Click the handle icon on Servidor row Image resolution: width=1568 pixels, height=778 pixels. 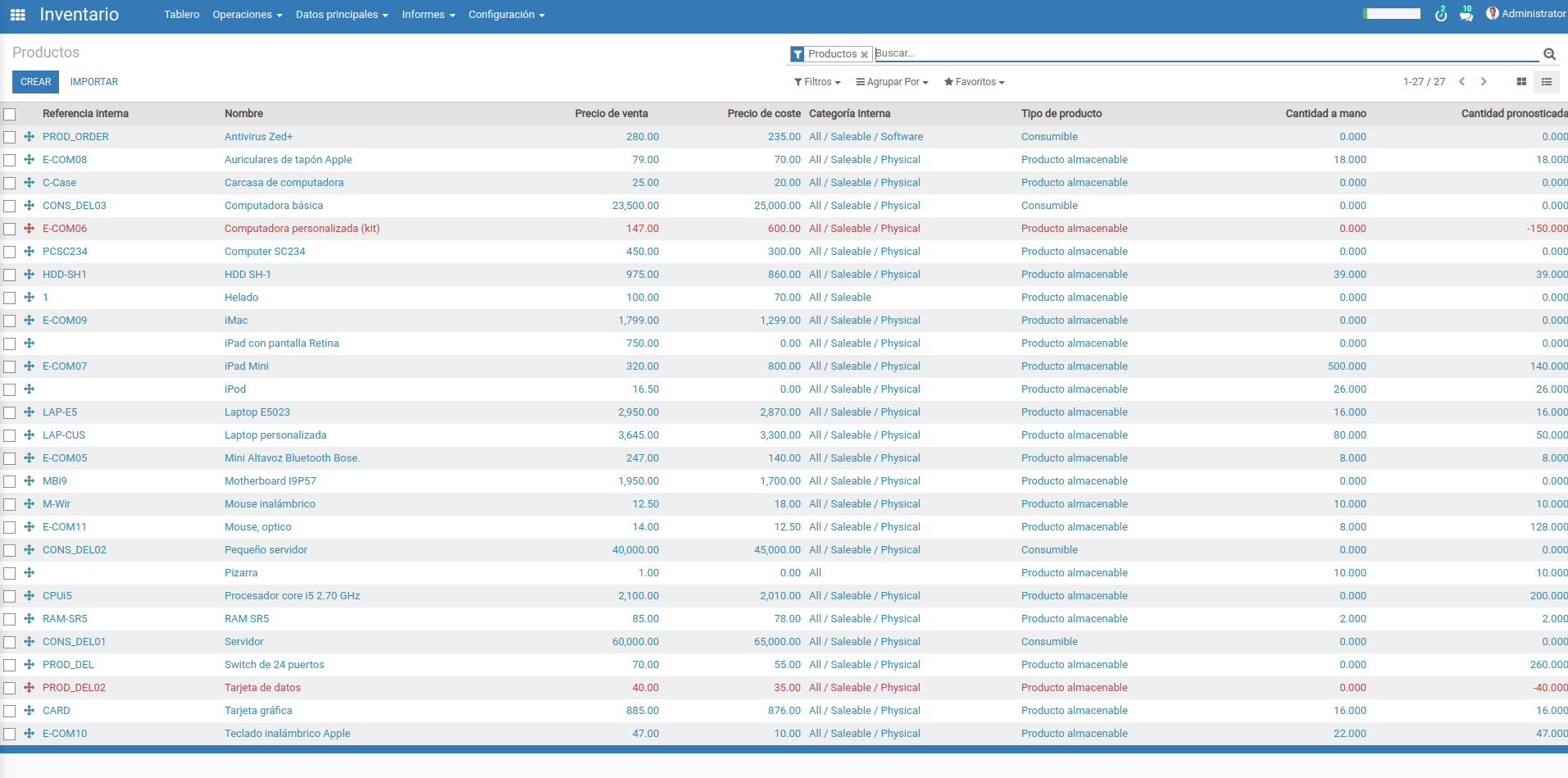coord(29,642)
